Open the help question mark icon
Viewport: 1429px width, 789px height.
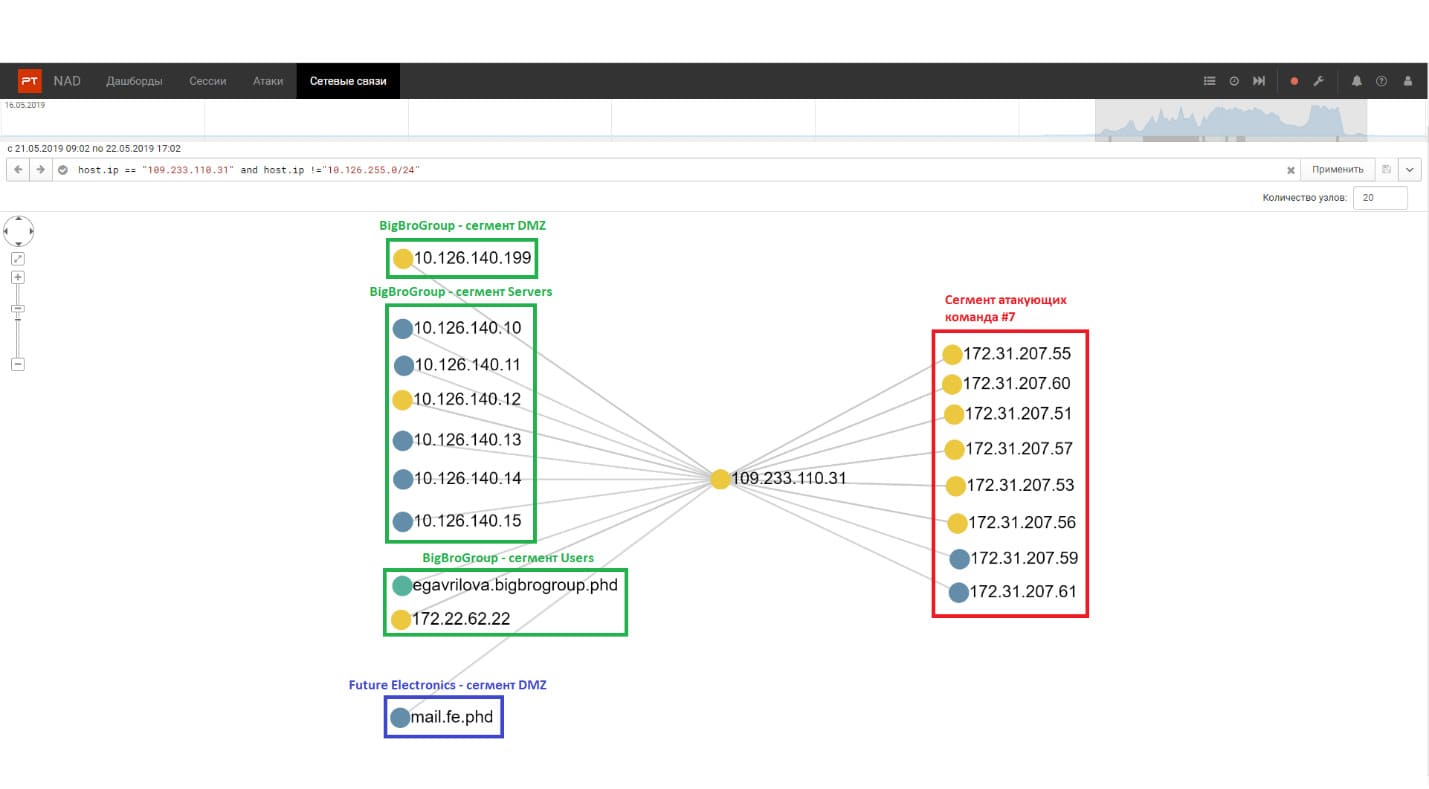[1382, 81]
